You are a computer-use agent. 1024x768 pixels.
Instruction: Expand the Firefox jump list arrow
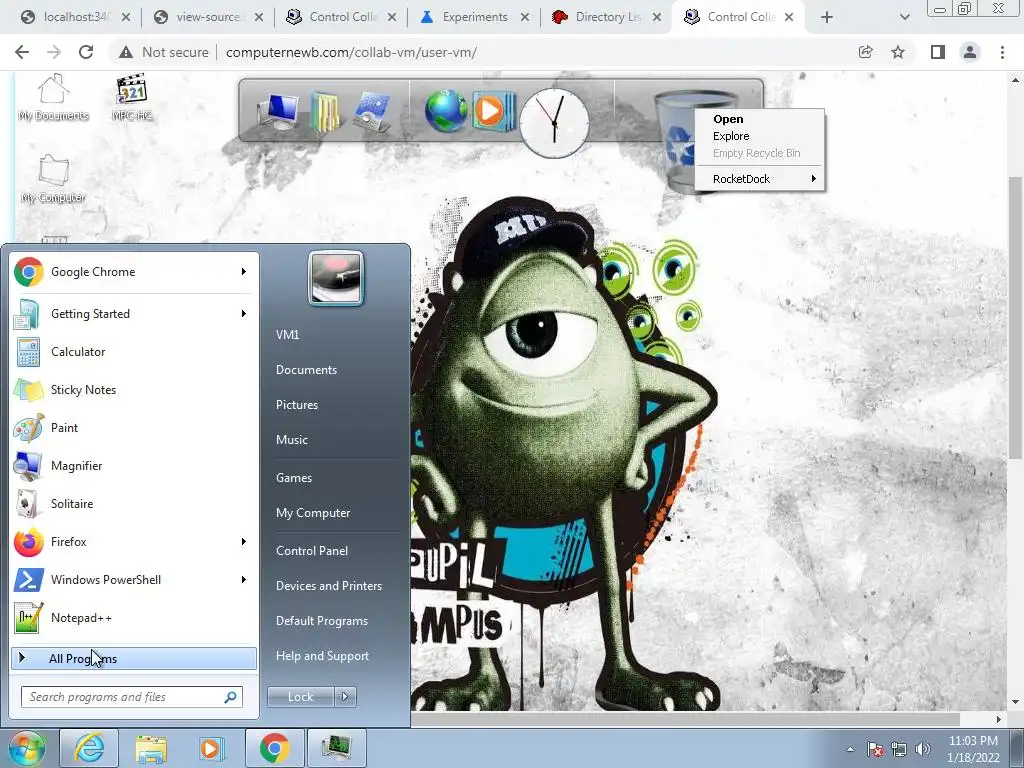(244, 541)
